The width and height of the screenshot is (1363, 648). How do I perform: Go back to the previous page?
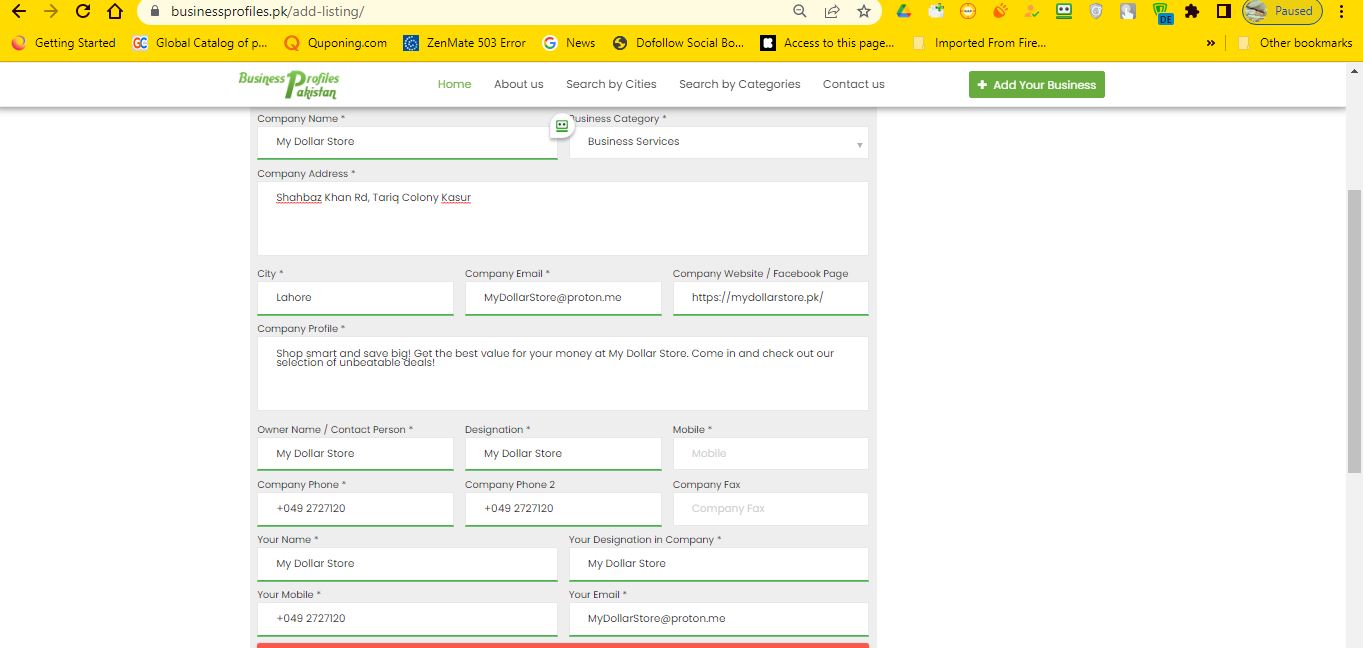pos(18,12)
